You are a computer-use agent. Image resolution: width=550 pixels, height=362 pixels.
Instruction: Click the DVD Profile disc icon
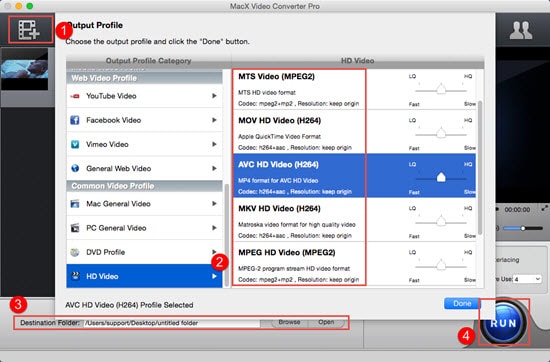(75, 252)
